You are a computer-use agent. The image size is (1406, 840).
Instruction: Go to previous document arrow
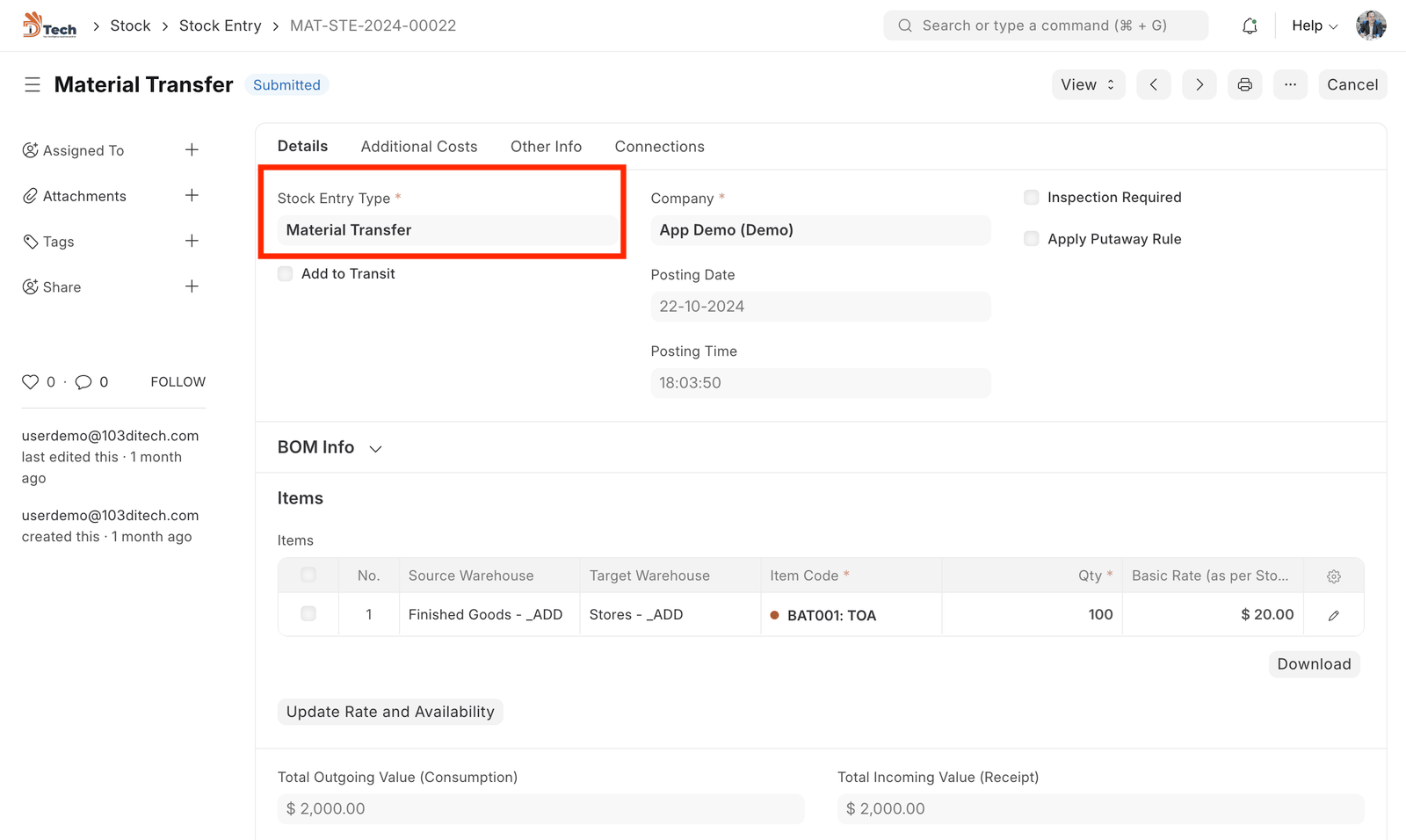click(x=1153, y=85)
